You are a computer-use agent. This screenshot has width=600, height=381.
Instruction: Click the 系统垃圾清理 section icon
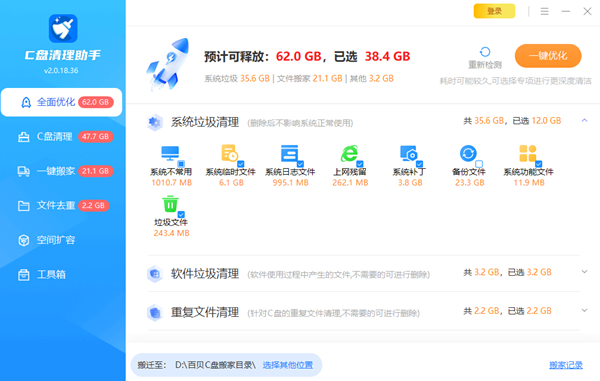click(155, 122)
